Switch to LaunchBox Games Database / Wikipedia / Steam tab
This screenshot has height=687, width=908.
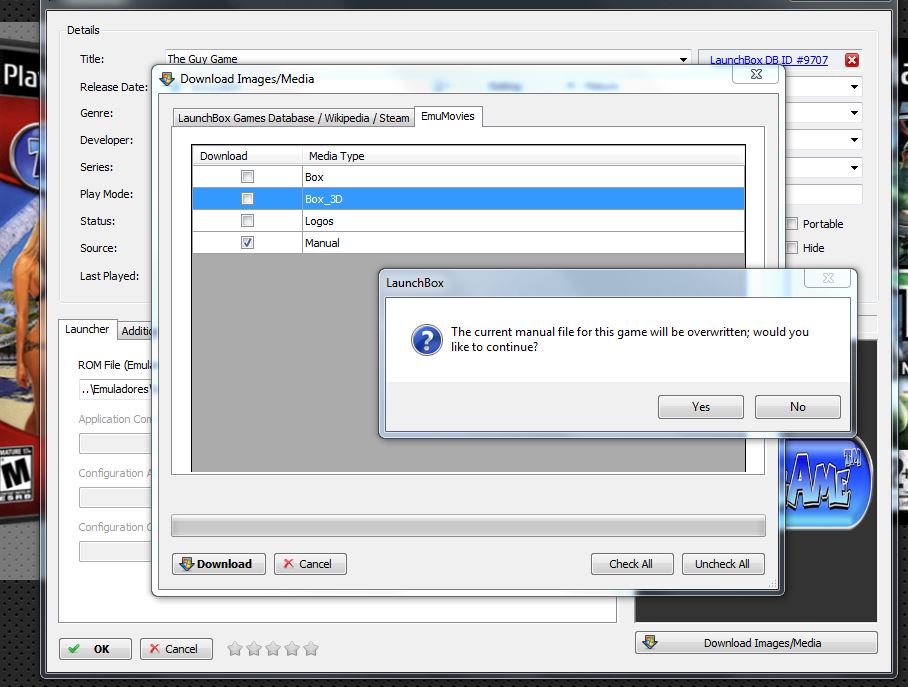294,118
